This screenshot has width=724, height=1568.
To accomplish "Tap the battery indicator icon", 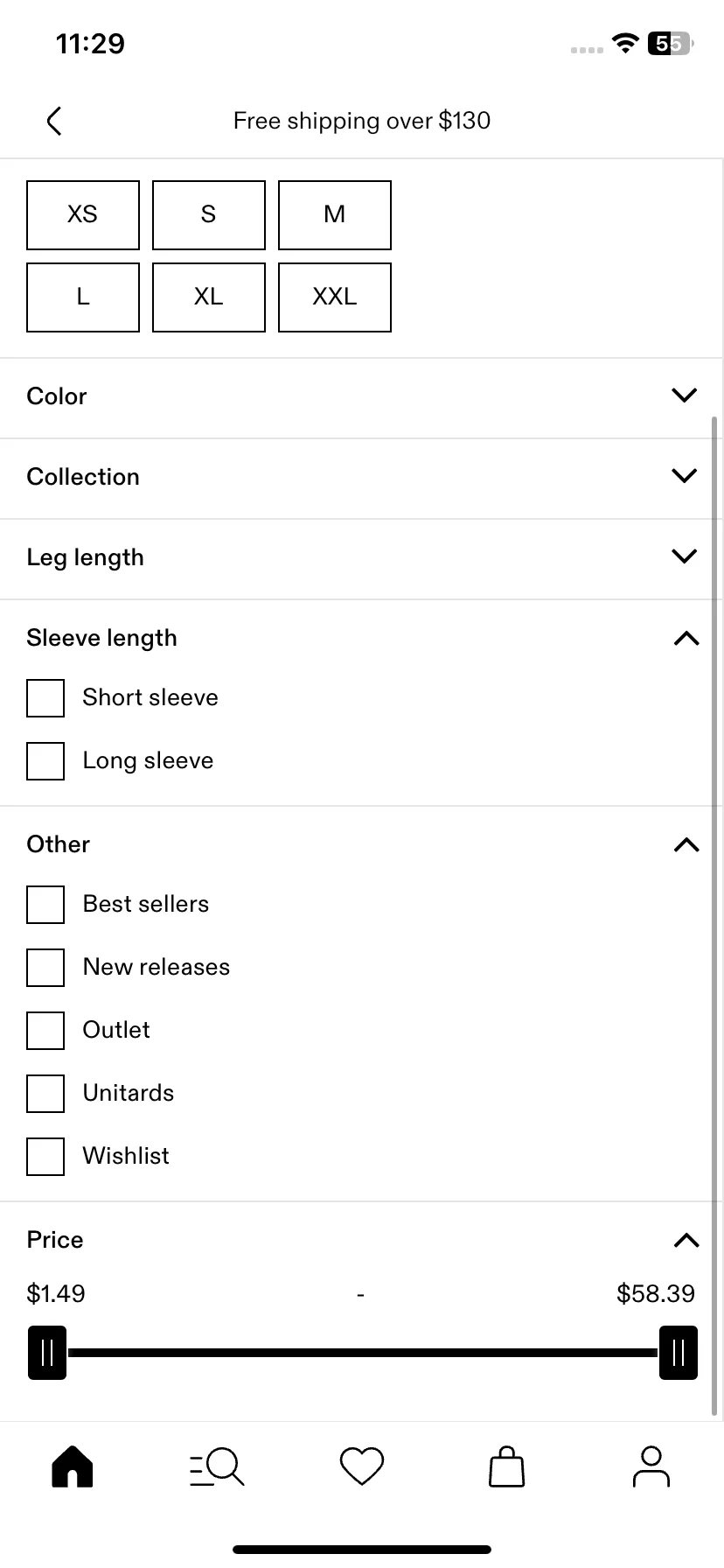I will coord(670,43).
